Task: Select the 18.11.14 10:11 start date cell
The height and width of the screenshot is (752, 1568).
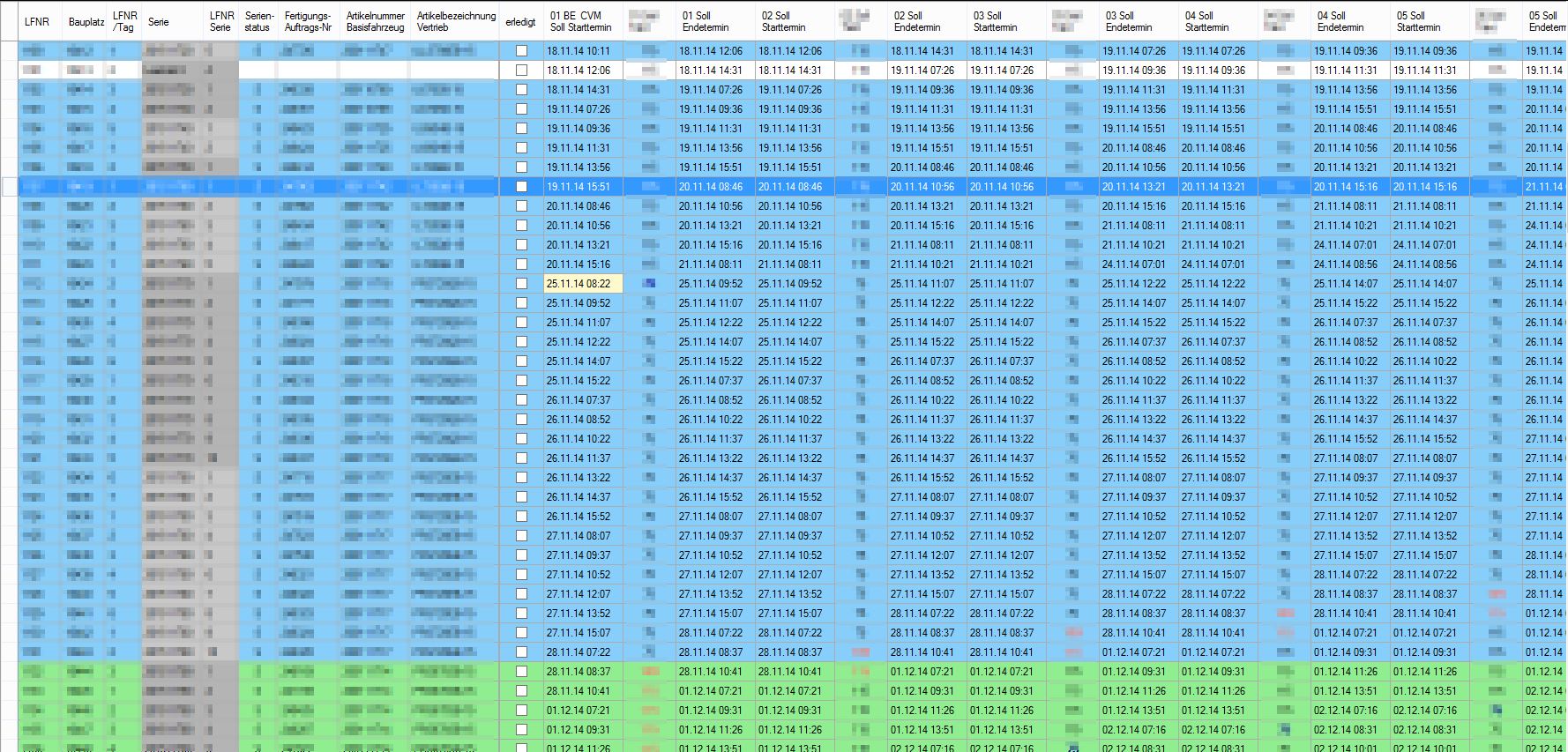Action: (x=582, y=51)
